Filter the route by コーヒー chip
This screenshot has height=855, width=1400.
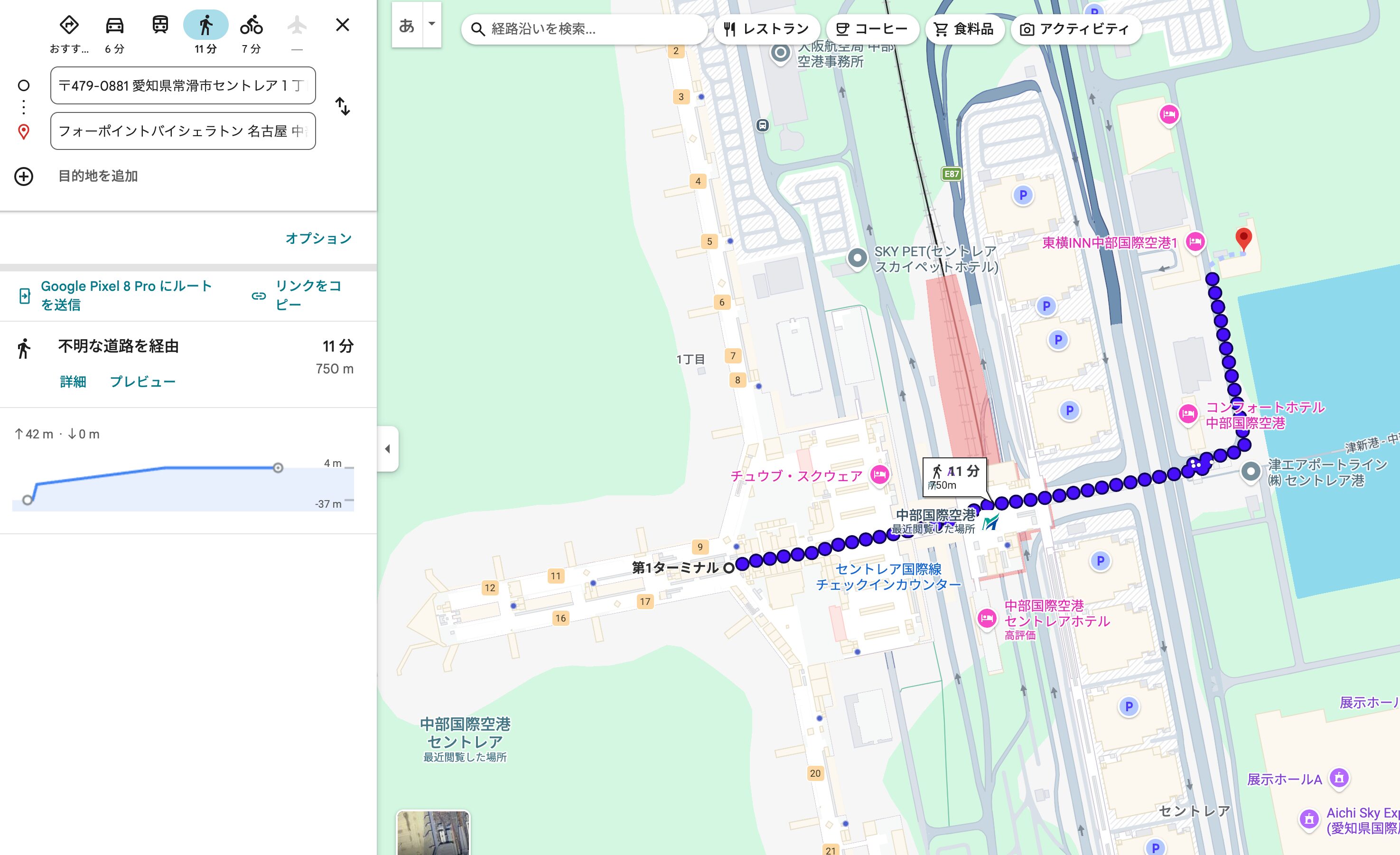coord(872,29)
